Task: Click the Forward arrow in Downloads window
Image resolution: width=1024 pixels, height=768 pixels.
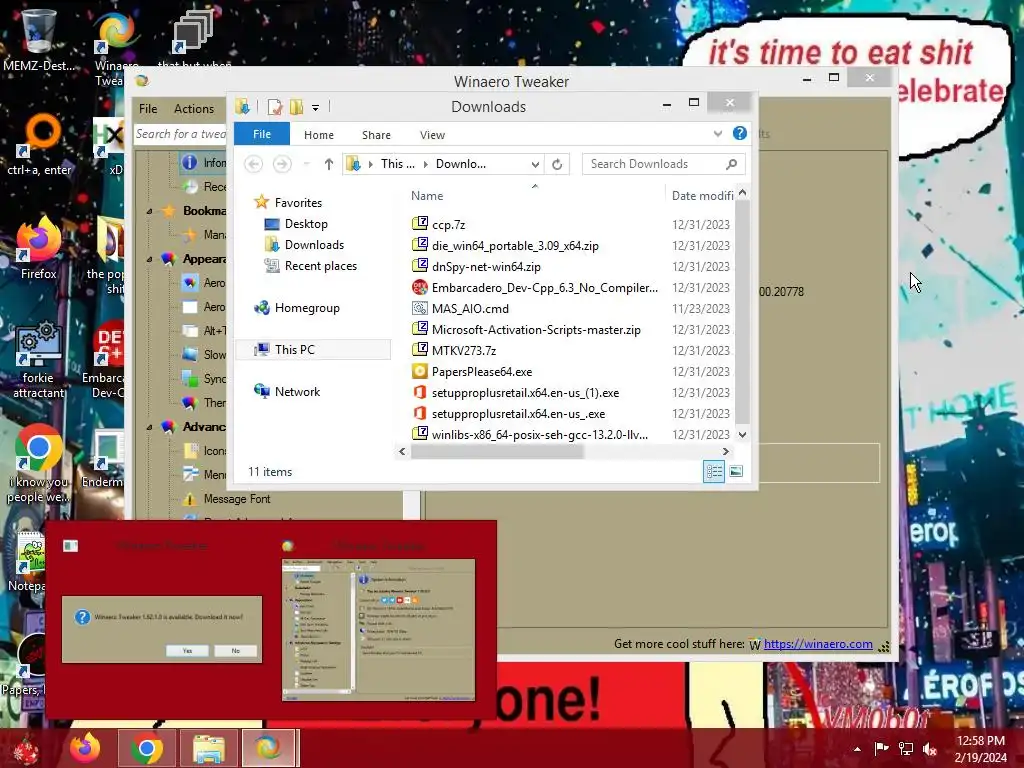Action: 281,164
